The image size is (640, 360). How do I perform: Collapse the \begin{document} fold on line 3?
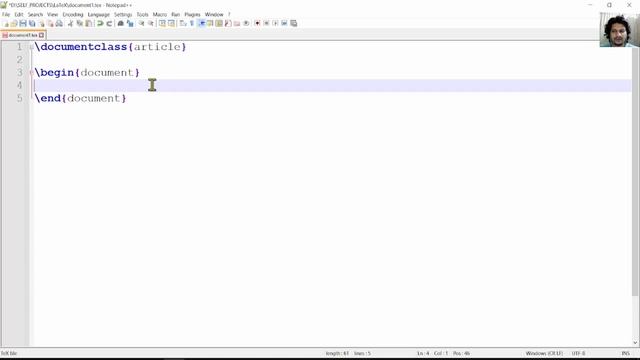coord(31,73)
